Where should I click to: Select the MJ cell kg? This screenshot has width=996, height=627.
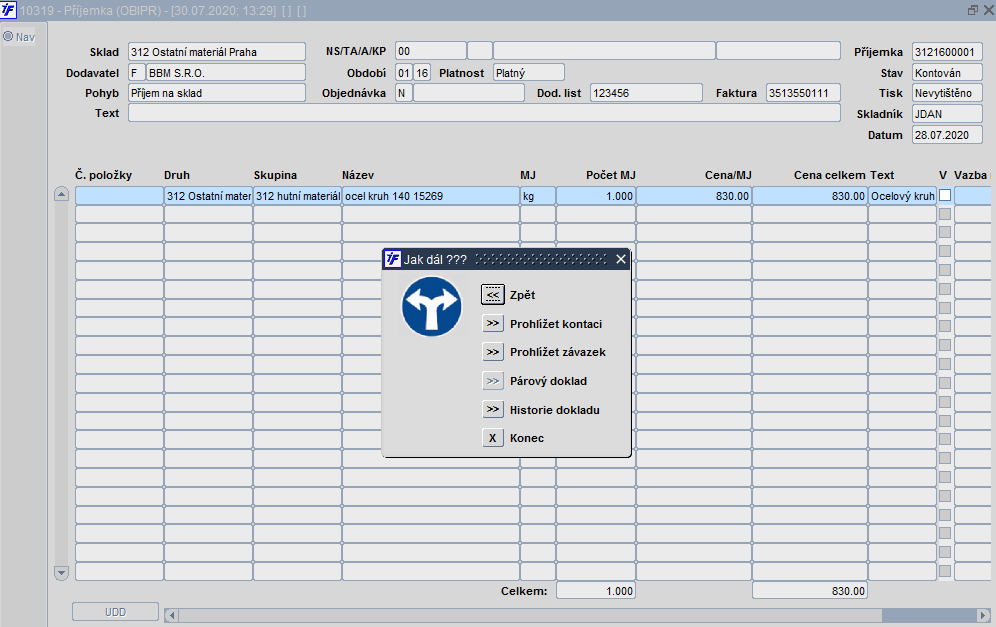tap(538, 196)
